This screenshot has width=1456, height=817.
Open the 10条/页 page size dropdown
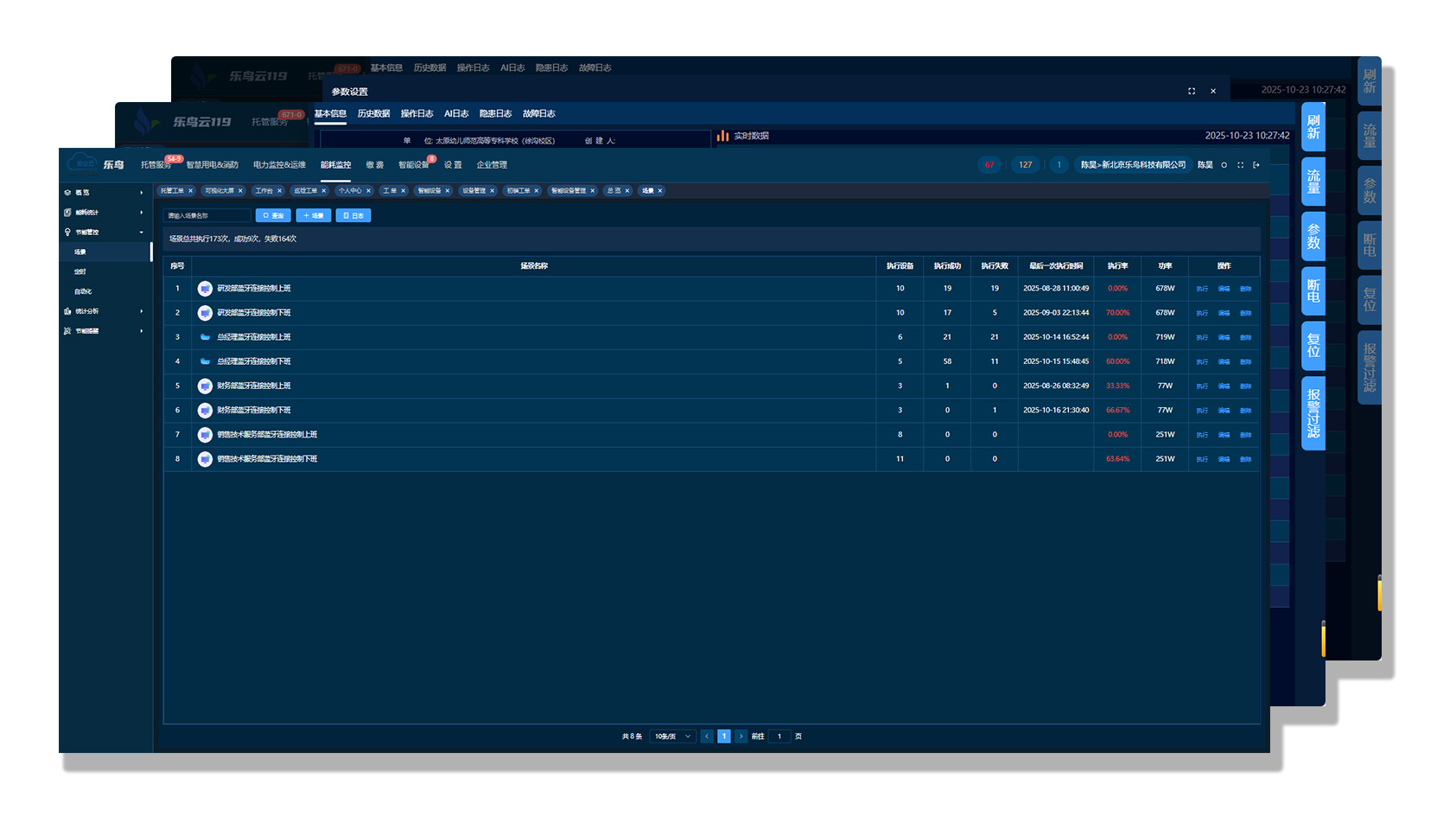[x=671, y=737]
